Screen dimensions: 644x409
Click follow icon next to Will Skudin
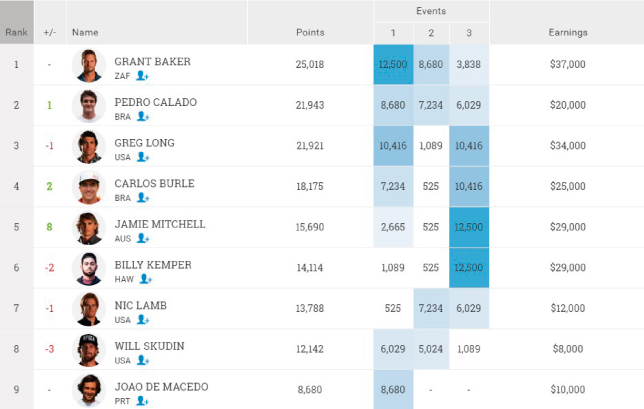143,360
